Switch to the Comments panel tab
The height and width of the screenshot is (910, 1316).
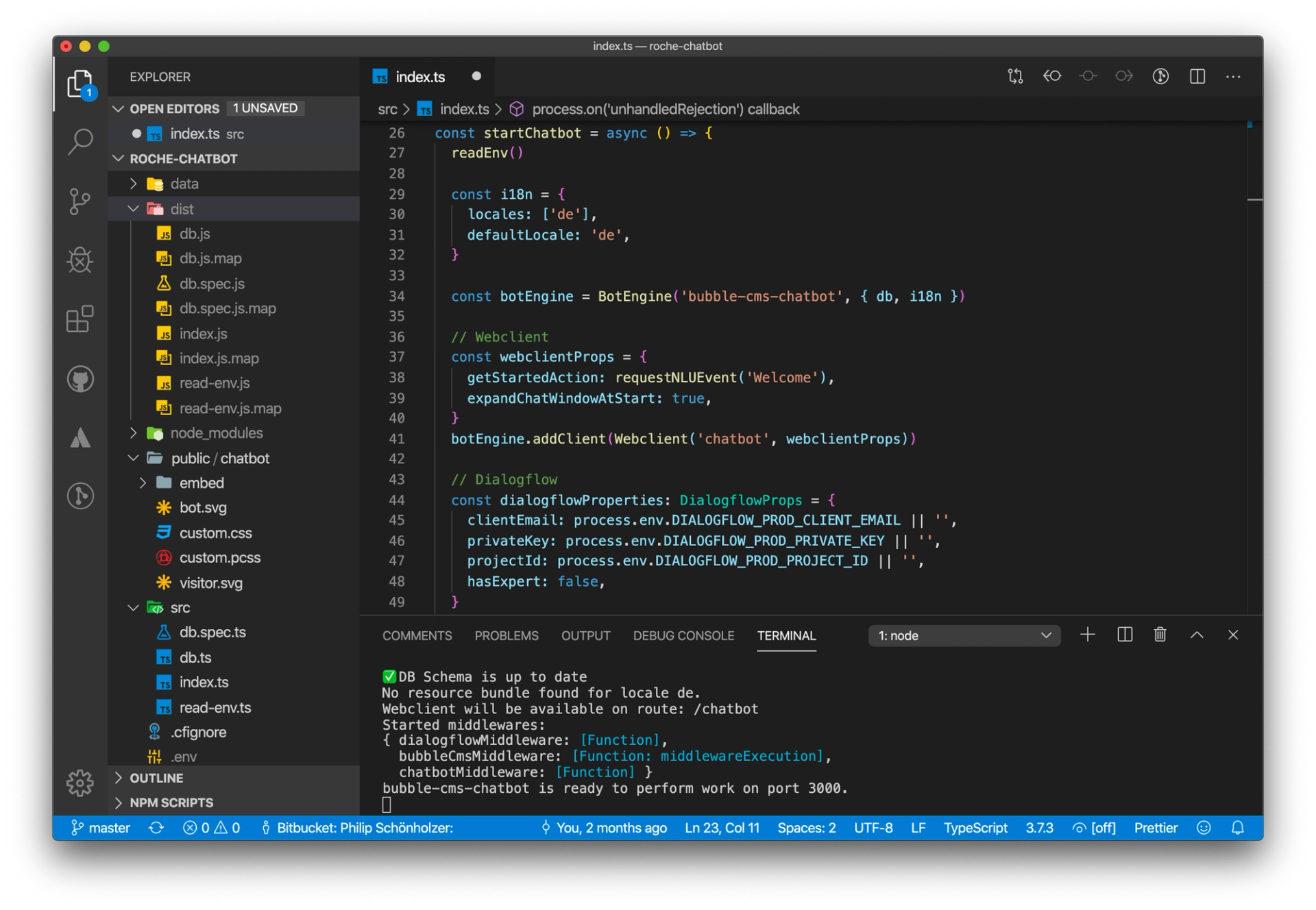pos(417,635)
